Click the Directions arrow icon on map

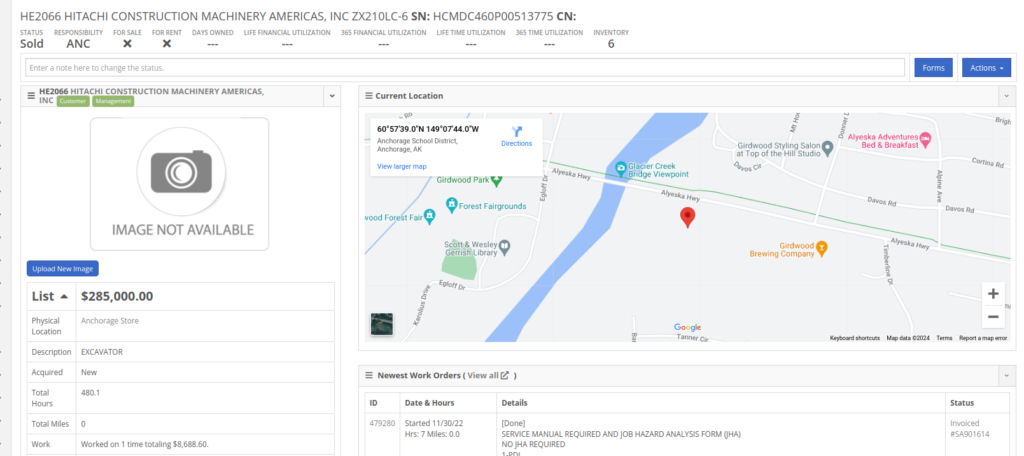(x=517, y=131)
